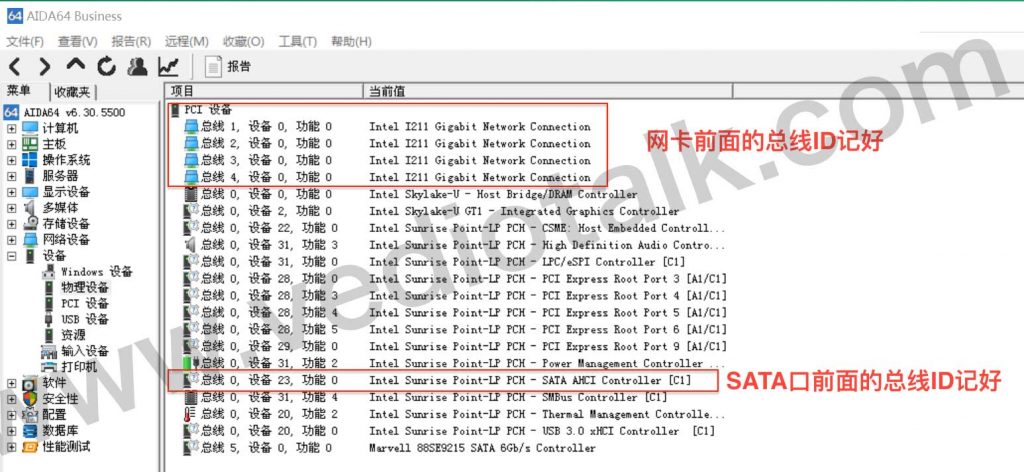This screenshot has height=472, width=1024.
Task: Go back with the left arrow toolbar icon
Action: tap(14, 66)
